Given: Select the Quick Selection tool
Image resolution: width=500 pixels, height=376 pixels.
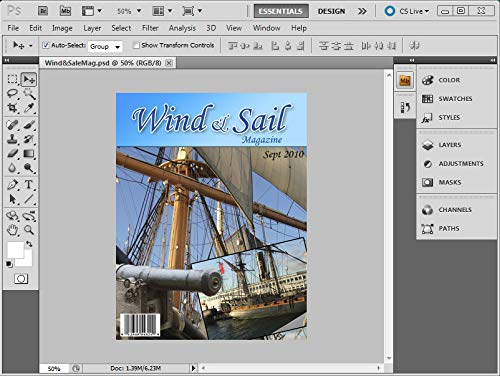Looking at the screenshot, I should tap(29, 94).
